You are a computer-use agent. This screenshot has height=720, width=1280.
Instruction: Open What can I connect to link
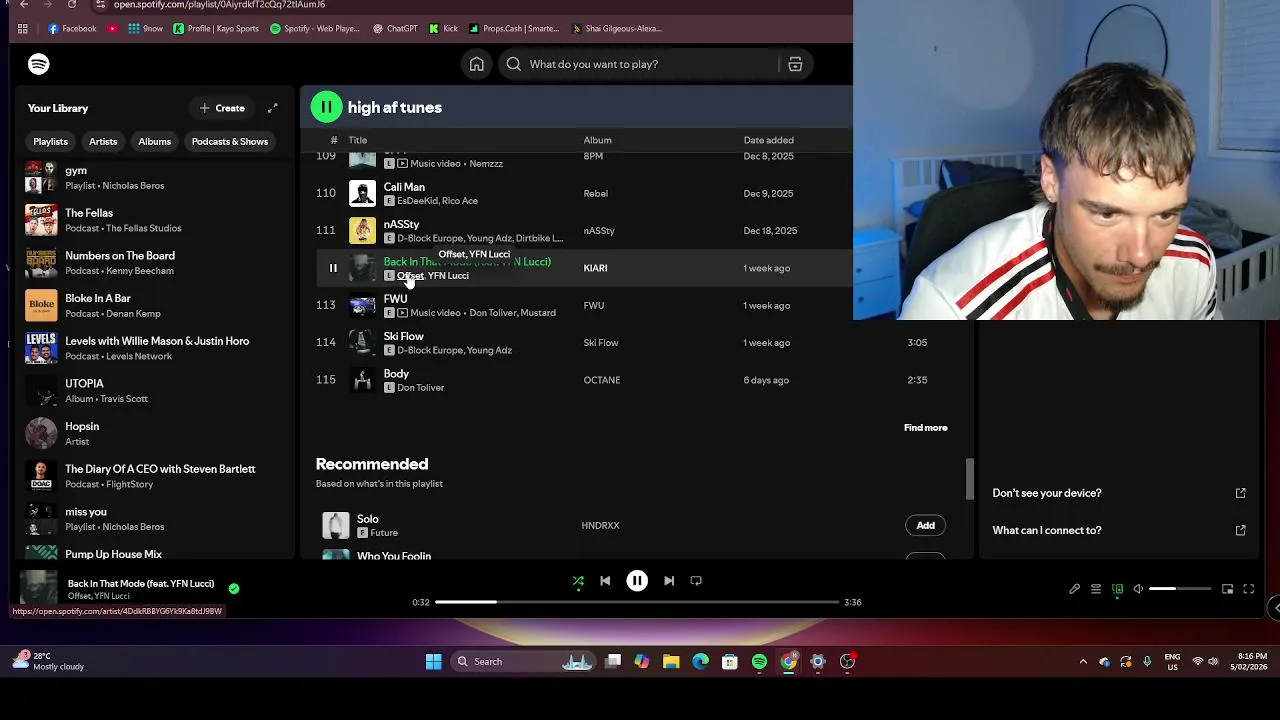point(1118,531)
